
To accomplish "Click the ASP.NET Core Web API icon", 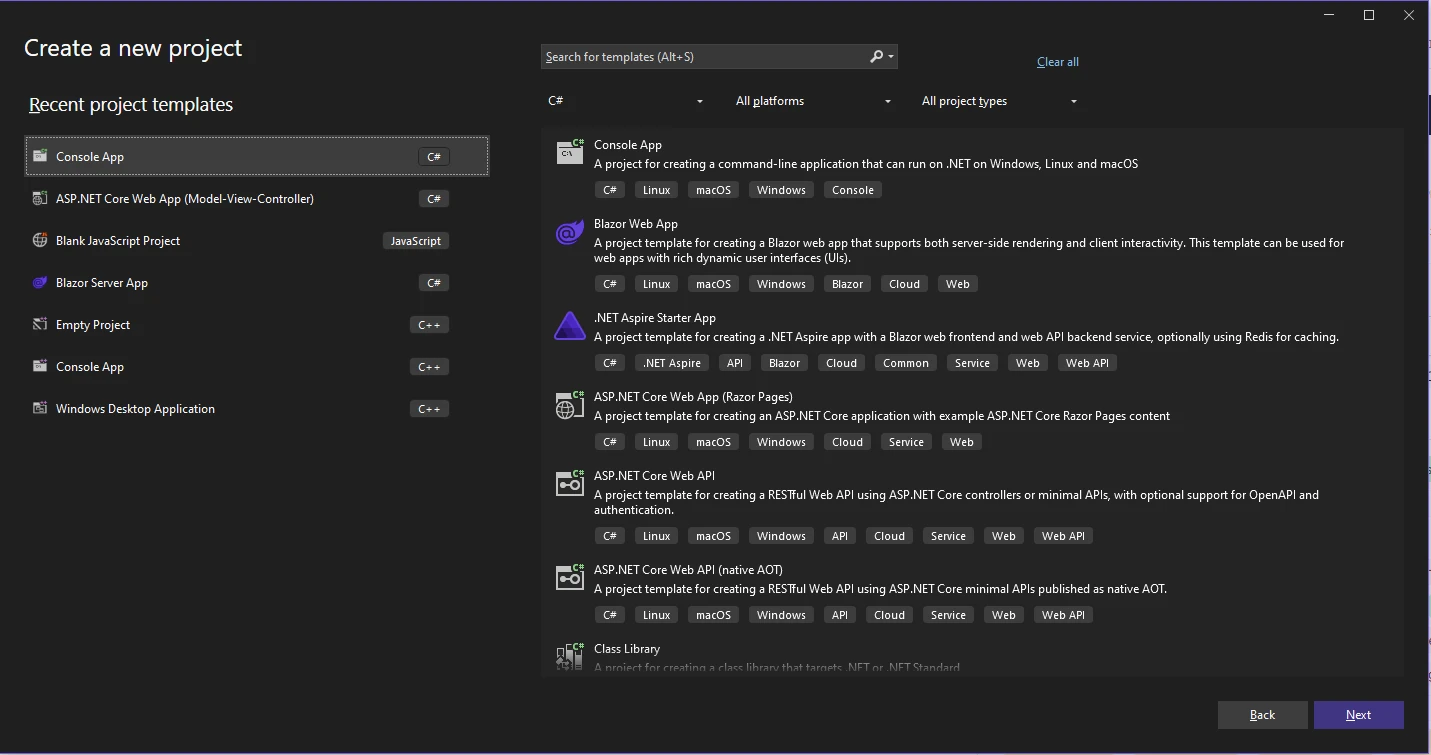I will [570, 484].
